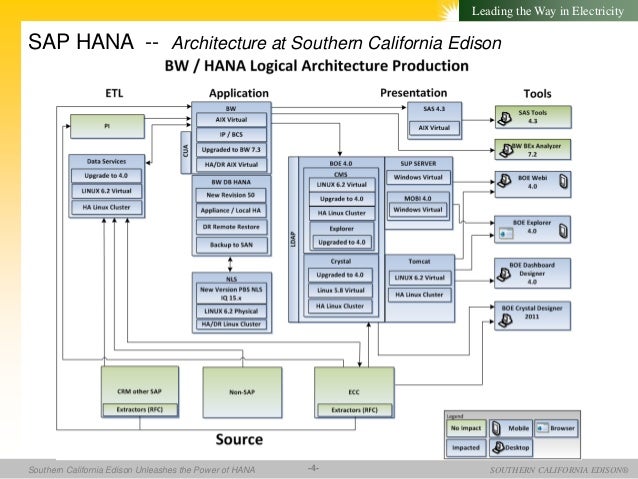The width and height of the screenshot is (638, 479).
Task: Click 'HA Linux Cluster' under CMS
Action: [x=342, y=213]
